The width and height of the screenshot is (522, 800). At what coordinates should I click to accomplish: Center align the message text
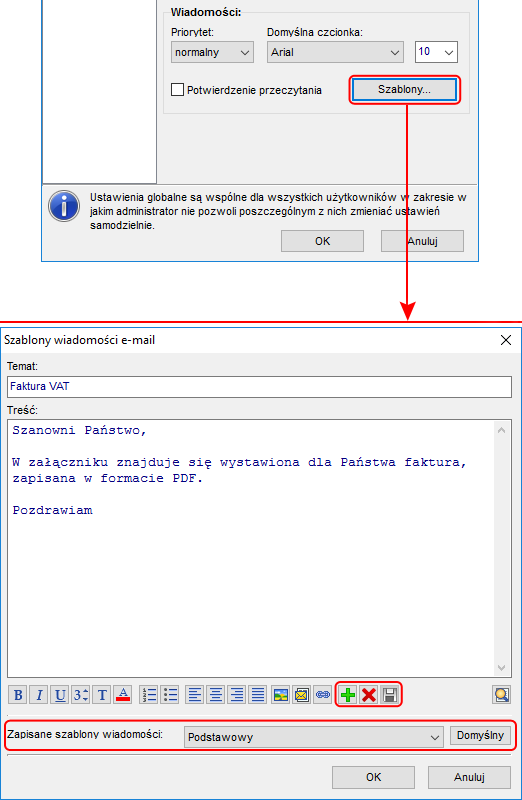click(216, 695)
